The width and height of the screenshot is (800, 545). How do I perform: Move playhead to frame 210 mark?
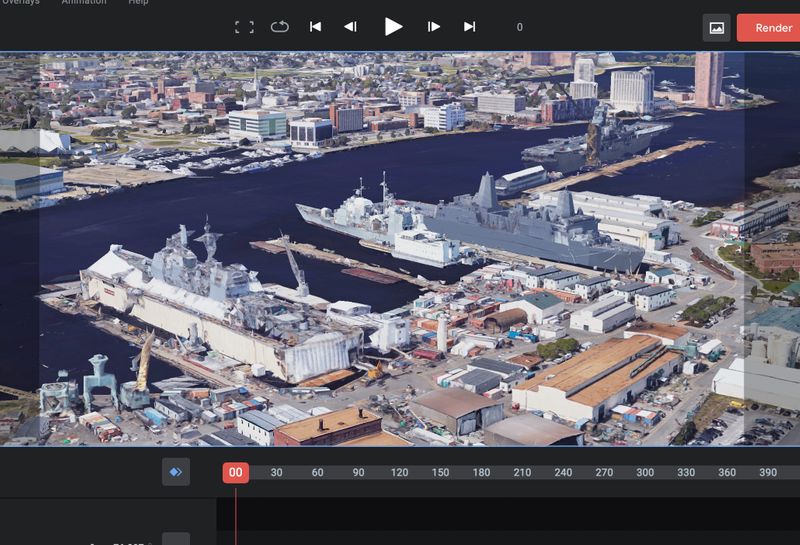point(522,473)
